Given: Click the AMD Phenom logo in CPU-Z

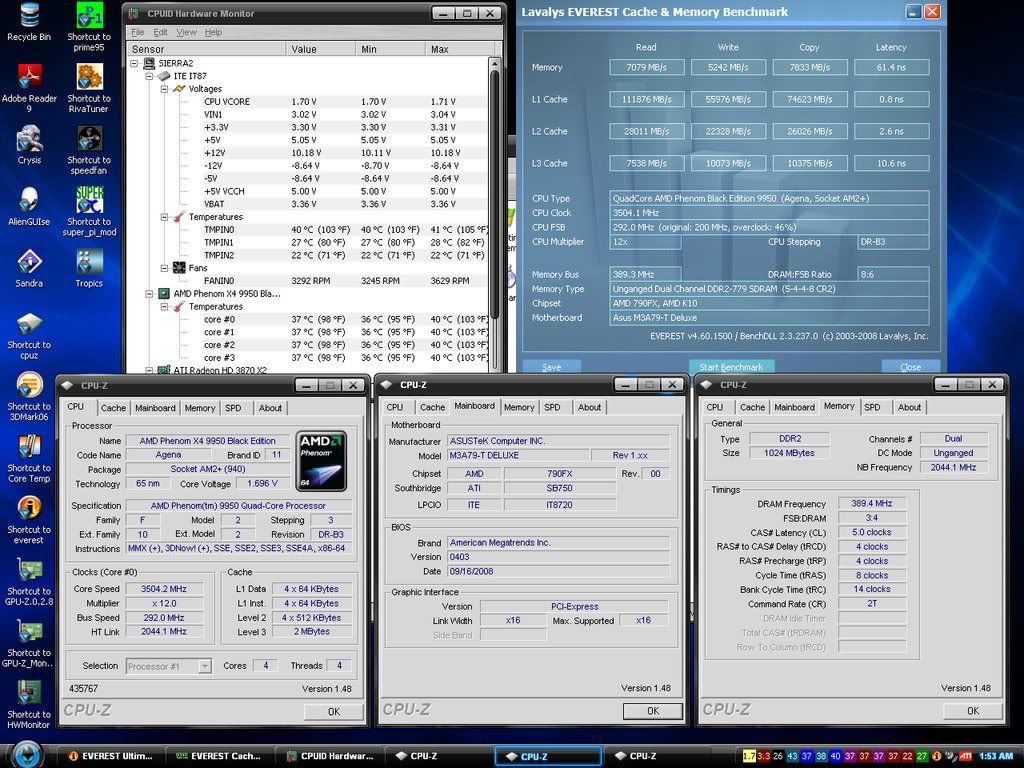Looking at the screenshot, I should (x=321, y=460).
